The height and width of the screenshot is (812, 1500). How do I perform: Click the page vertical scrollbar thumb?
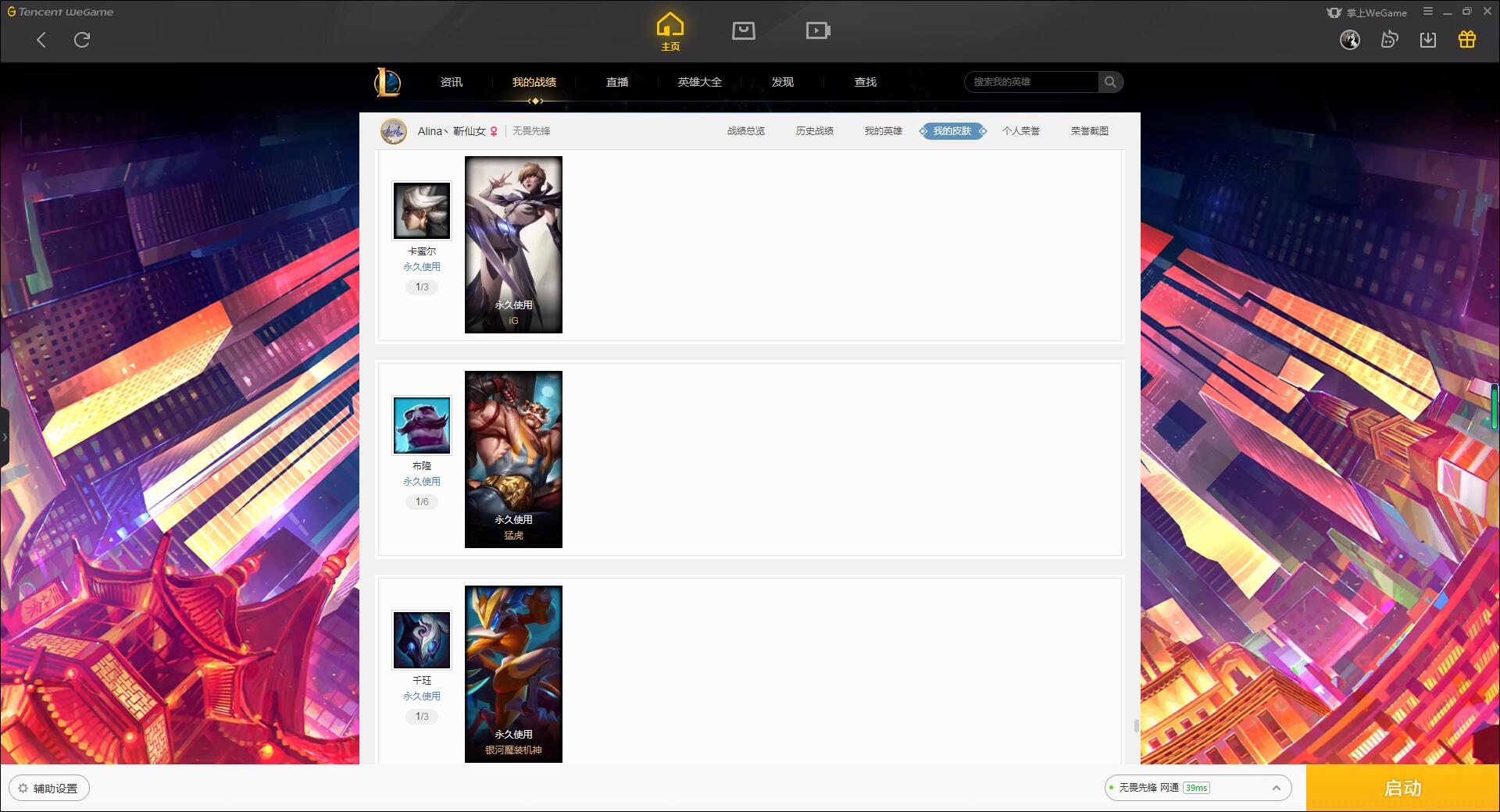click(x=1136, y=726)
